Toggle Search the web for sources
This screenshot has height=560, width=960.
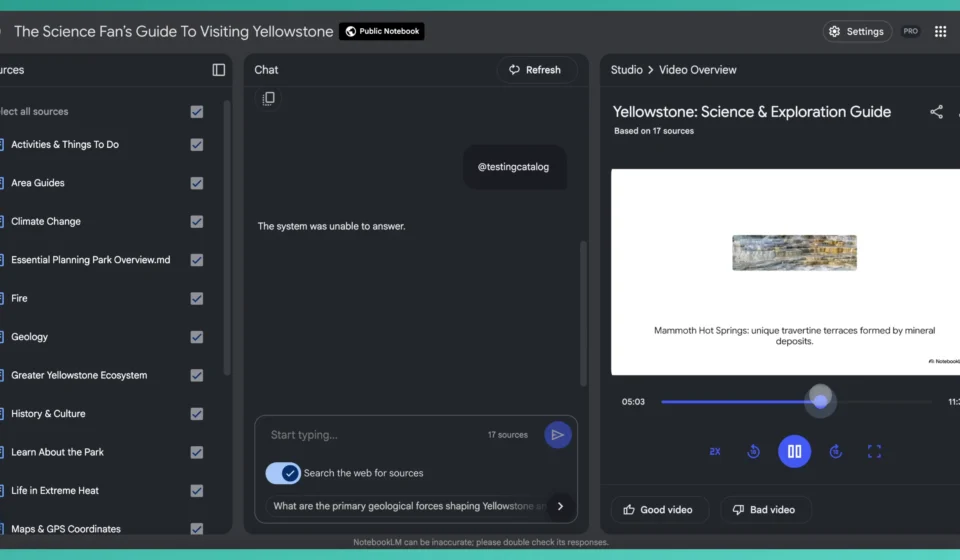click(283, 473)
